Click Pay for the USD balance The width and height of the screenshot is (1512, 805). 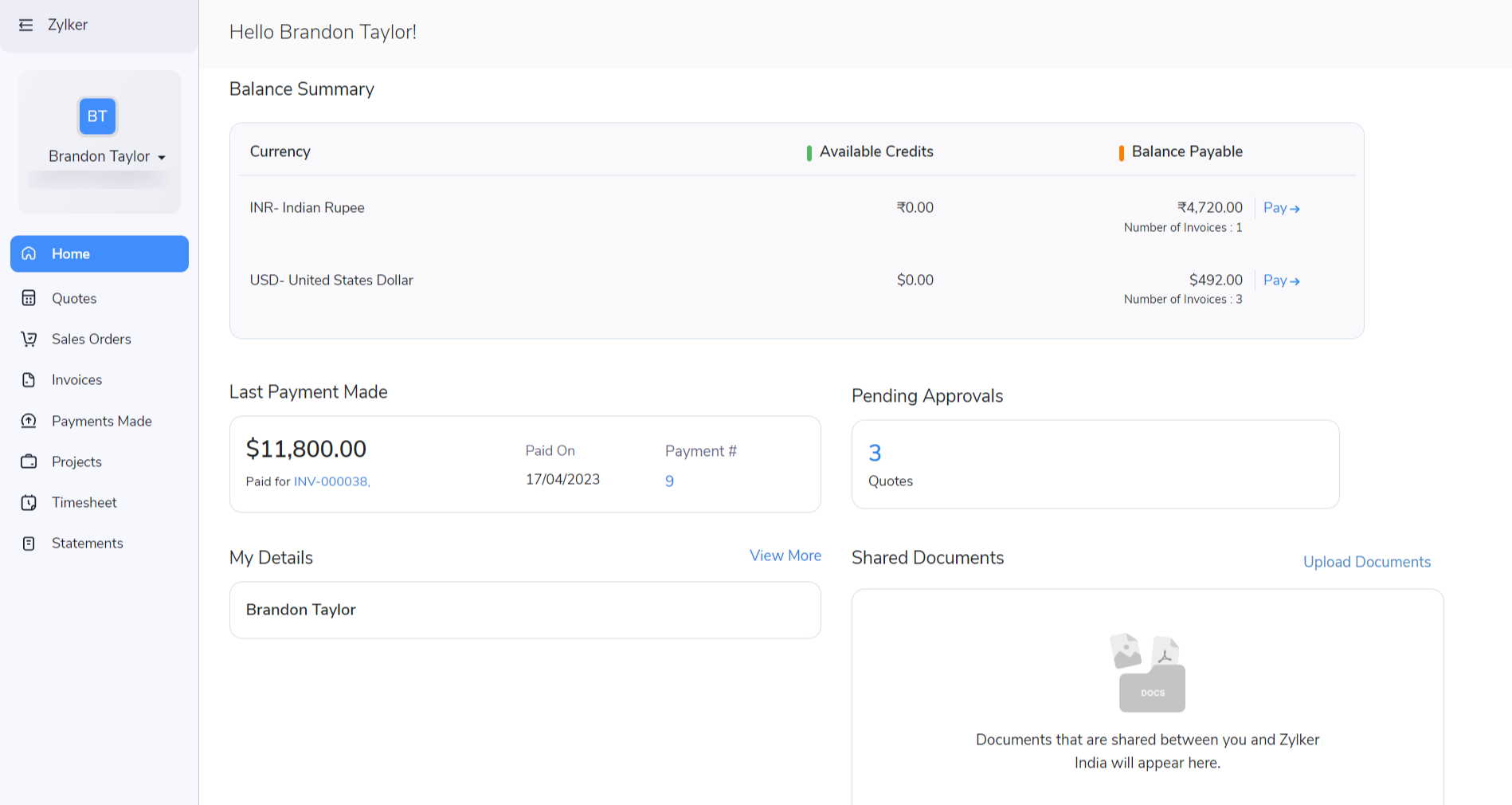[x=1281, y=280]
